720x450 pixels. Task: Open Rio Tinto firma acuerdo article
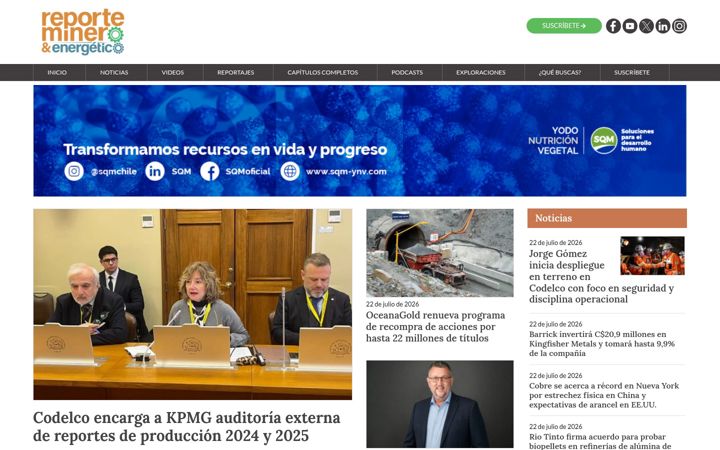coord(600,441)
